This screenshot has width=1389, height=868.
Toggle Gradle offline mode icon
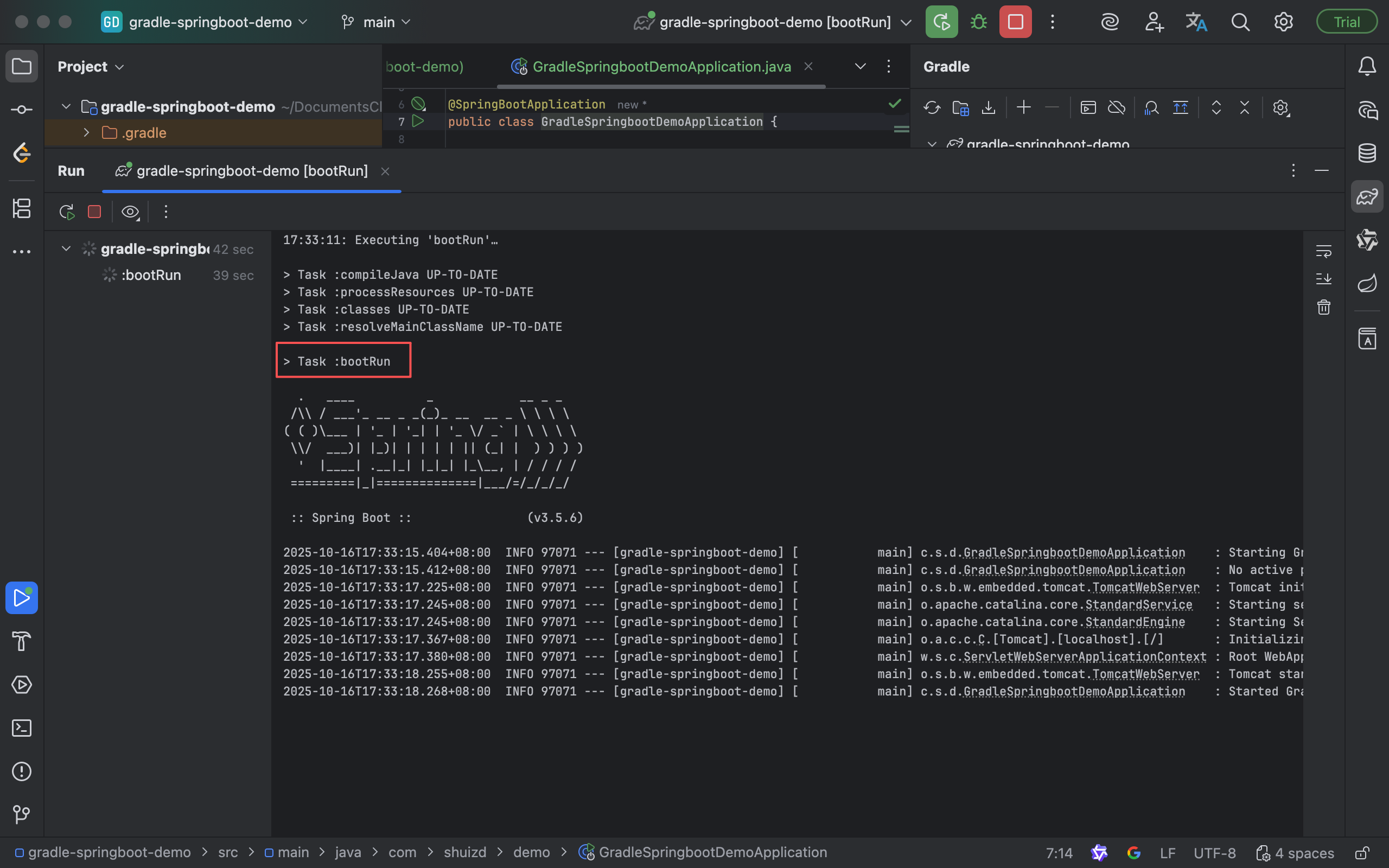1117,108
